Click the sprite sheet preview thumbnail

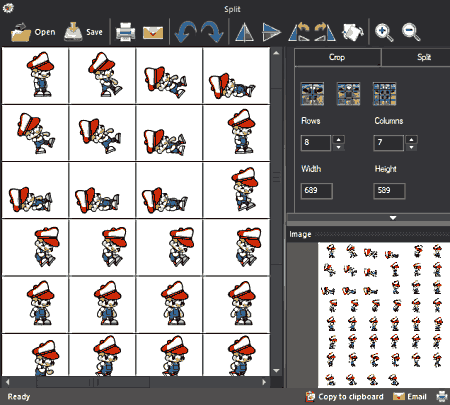(384, 315)
